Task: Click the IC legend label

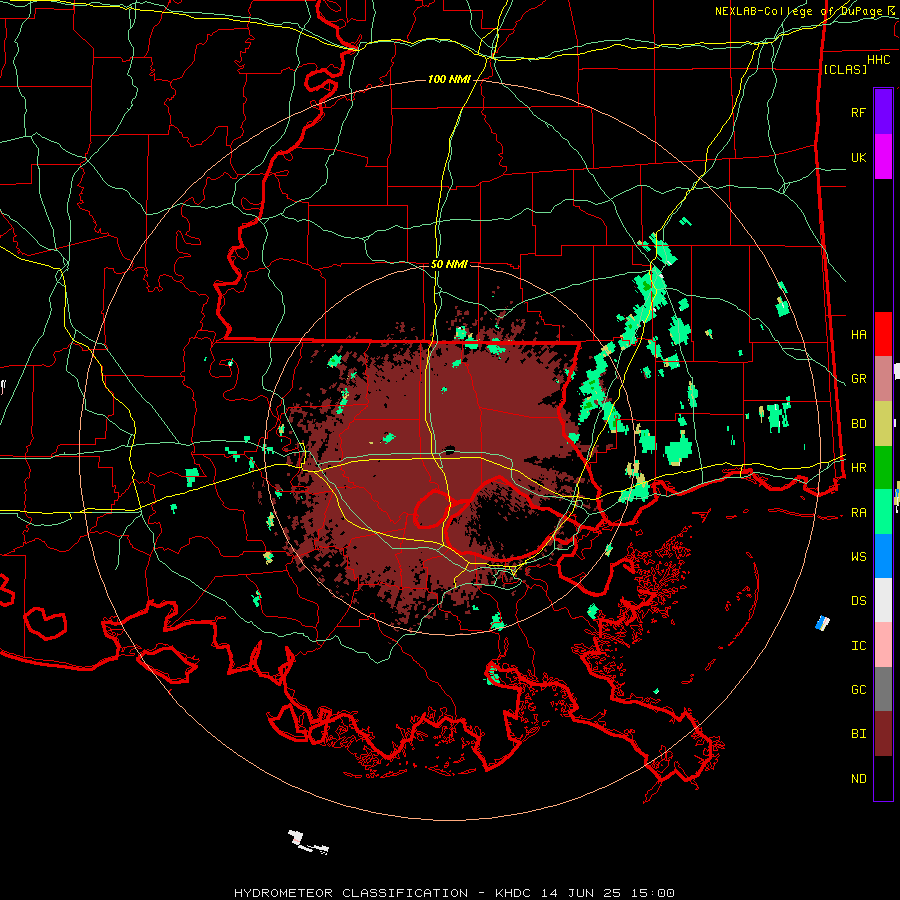Action: [x=858, y=645]
